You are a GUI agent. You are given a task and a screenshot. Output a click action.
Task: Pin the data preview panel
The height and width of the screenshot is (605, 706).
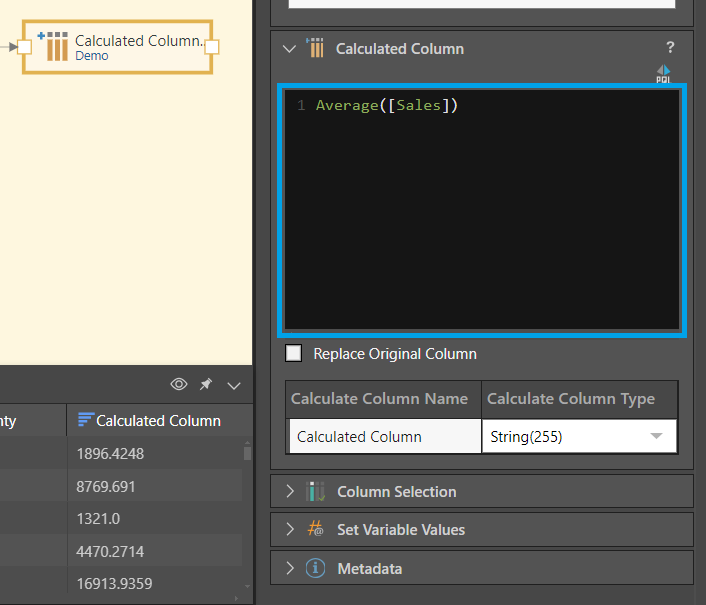206,384
